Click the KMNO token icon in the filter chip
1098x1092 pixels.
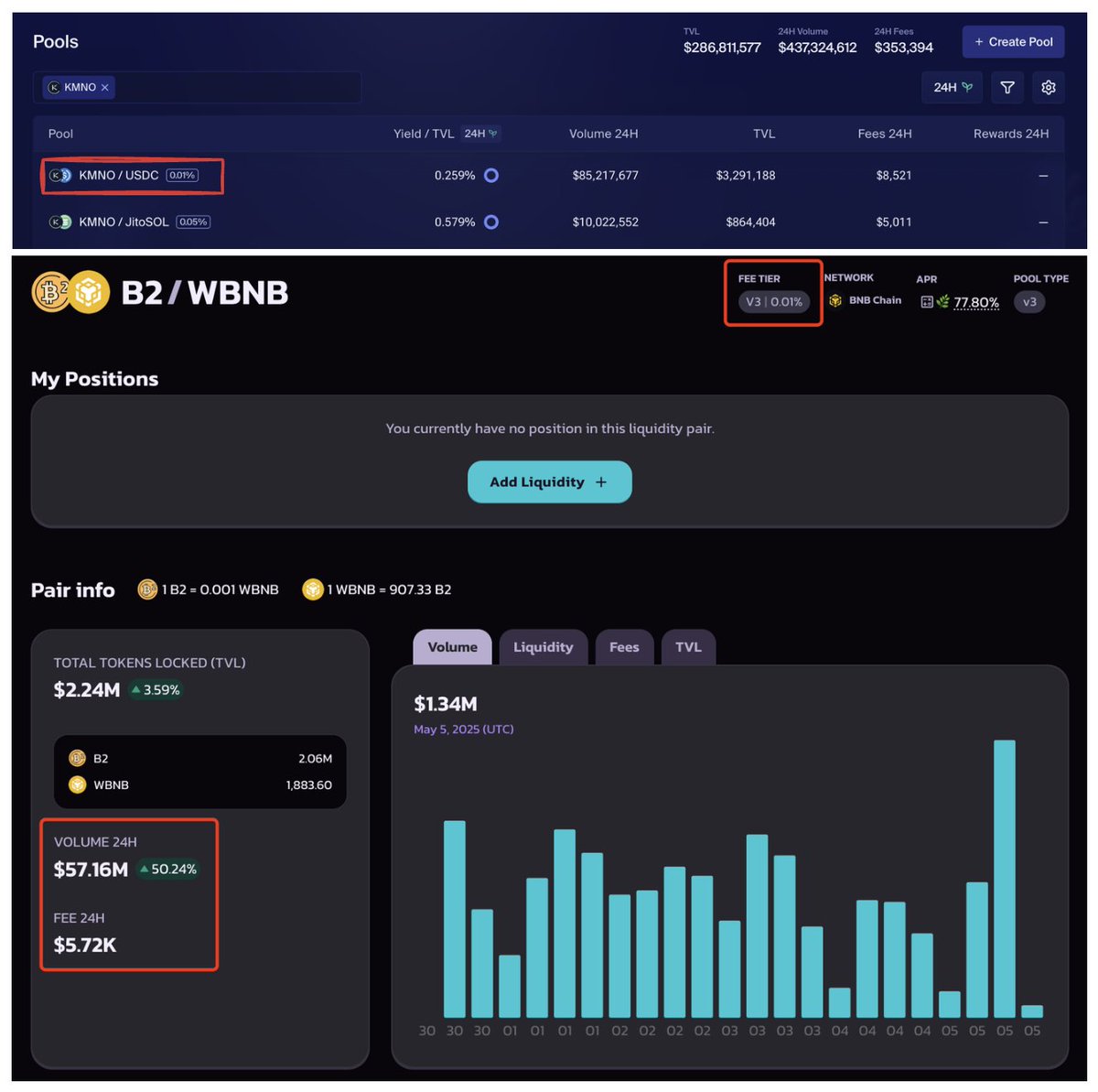tap(53, 88)
